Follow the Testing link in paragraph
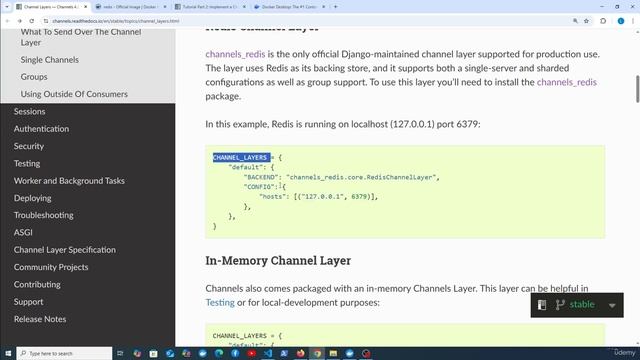This screenshot has height=360, width=640. [x=220, y=302]
